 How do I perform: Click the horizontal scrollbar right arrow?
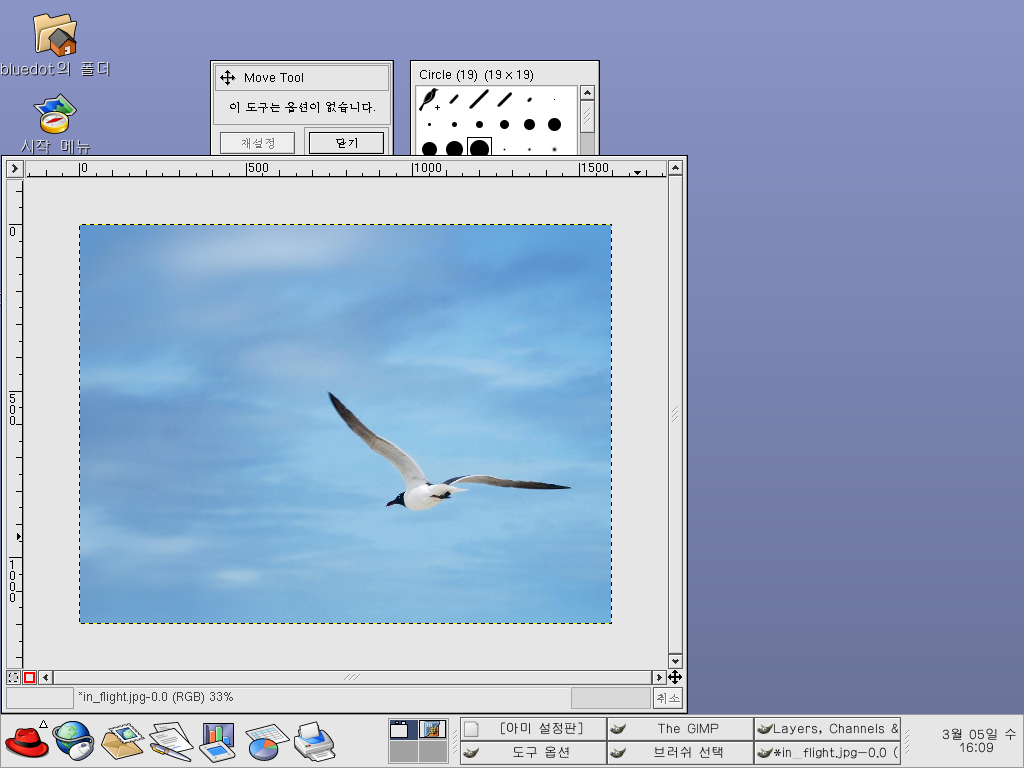pyautogui.click(x=659, y=677)
